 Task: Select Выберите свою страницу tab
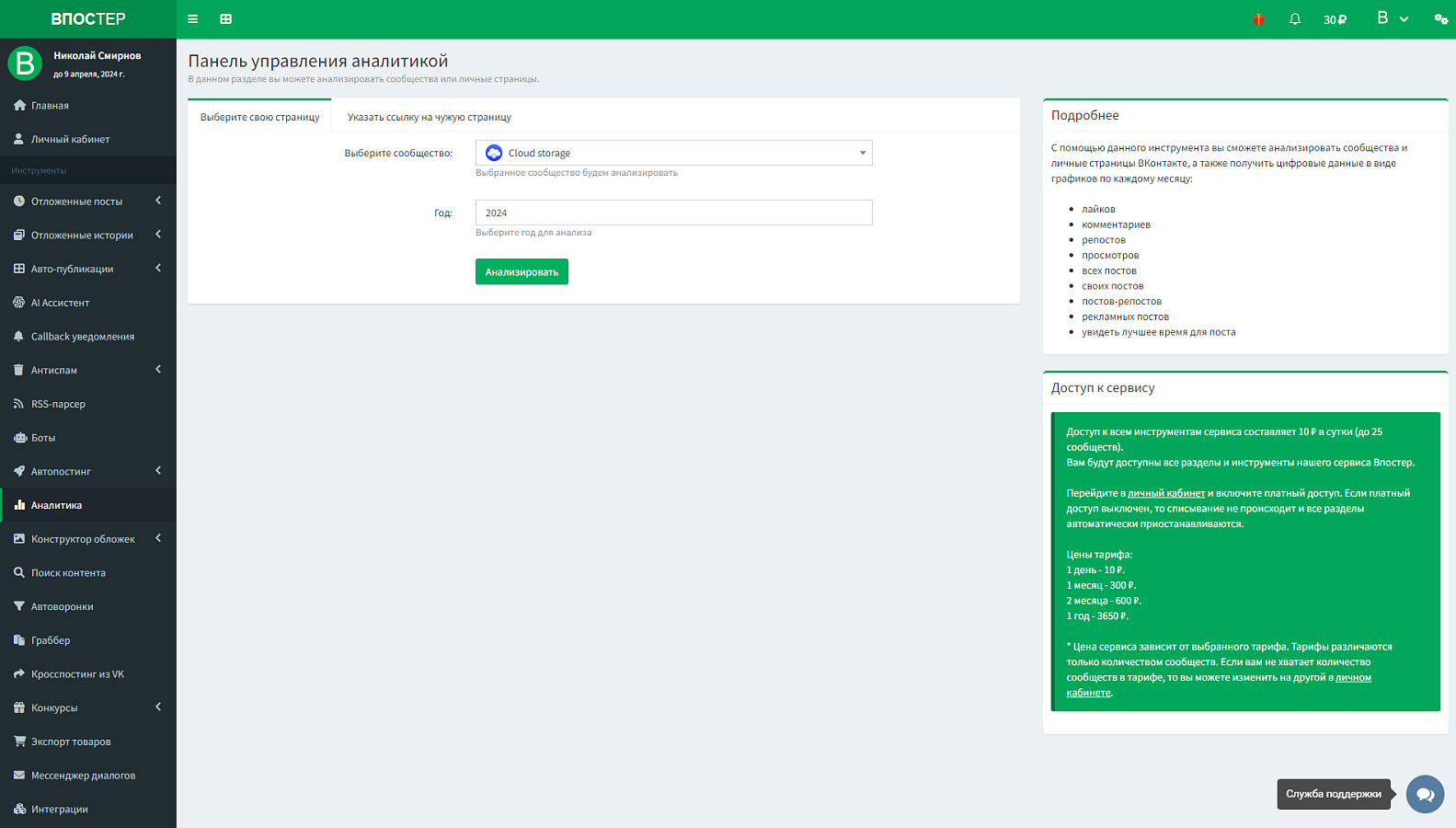click(x=259, y=117)
